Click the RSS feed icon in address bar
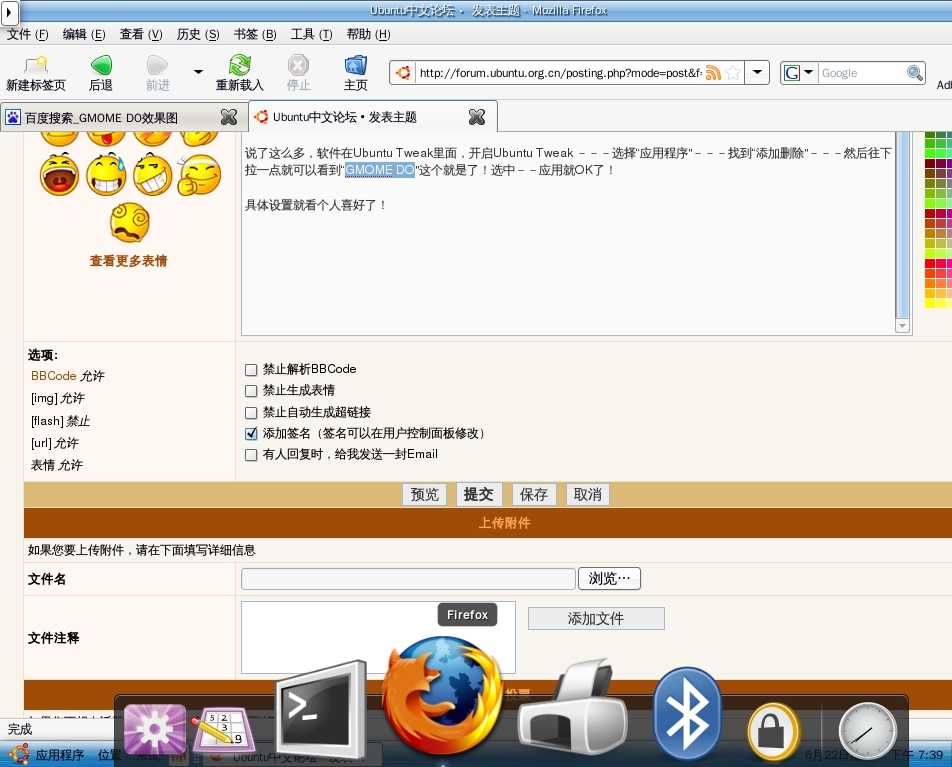952x767 pixels. coord(713,73)
